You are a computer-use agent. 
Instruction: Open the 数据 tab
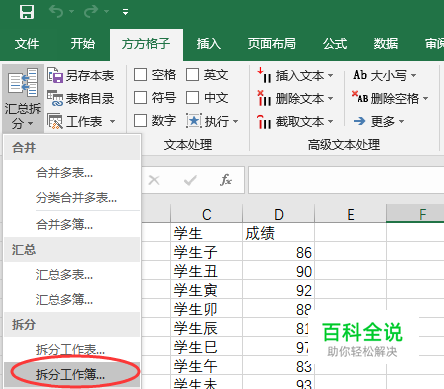(386, 44)
